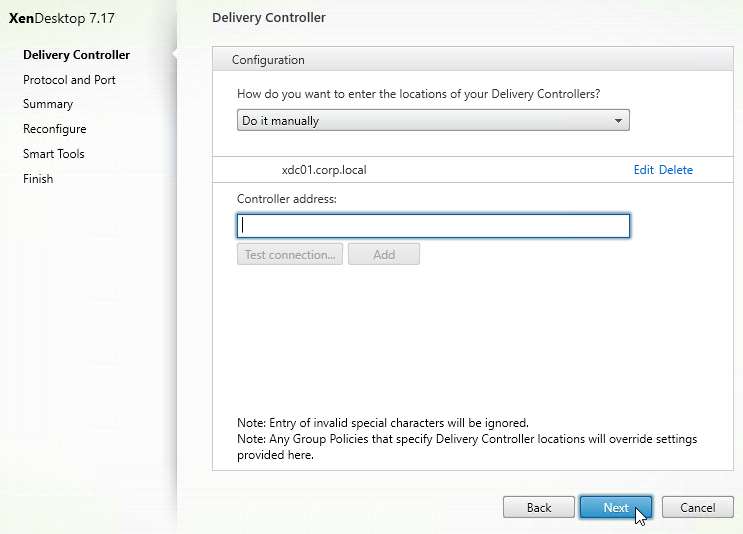Cancel the XenDesktop installation wizard
This screenshot has height=534, width=743.
click(698, 507)
